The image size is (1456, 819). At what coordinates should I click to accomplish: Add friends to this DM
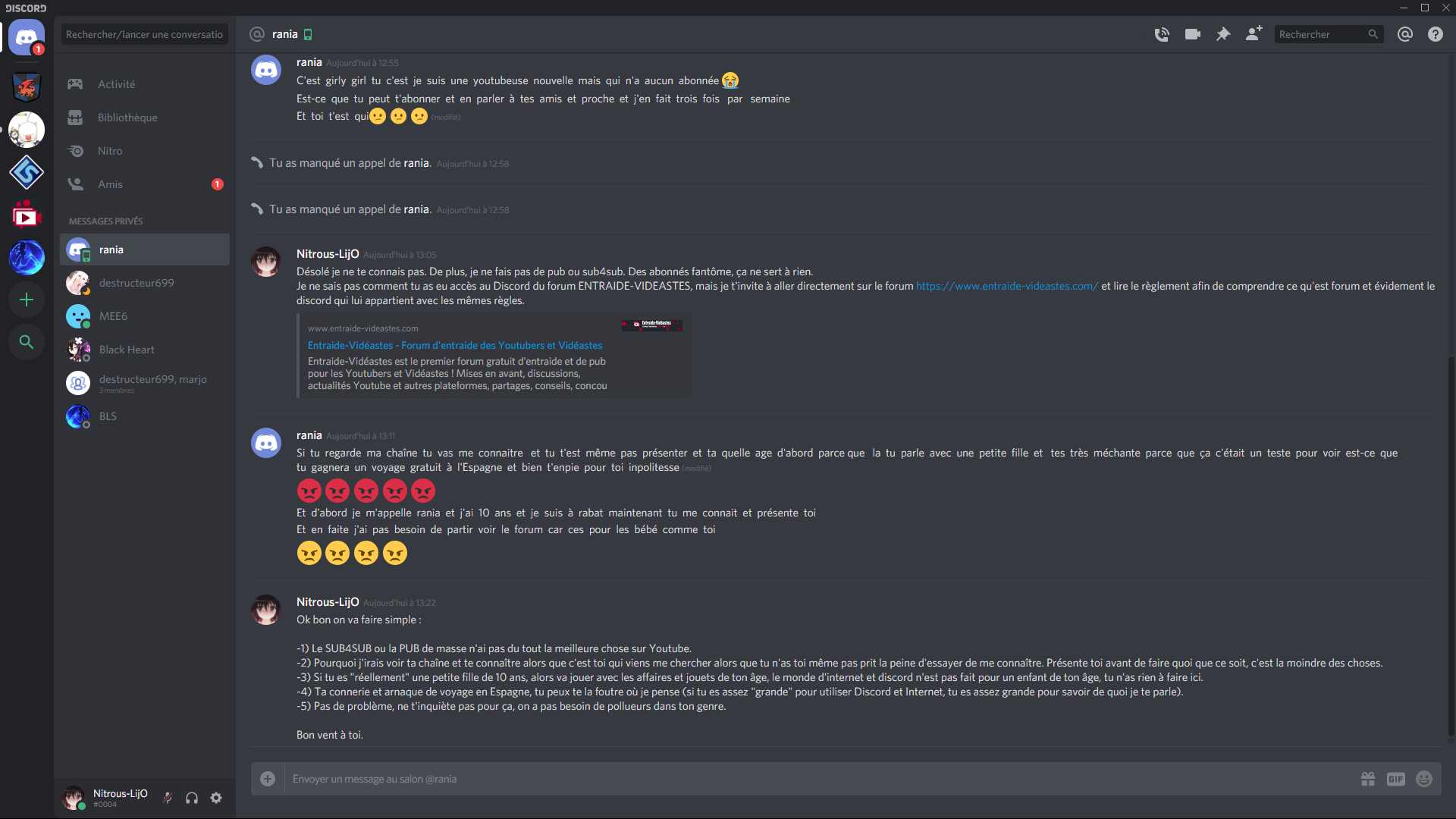1254,33
